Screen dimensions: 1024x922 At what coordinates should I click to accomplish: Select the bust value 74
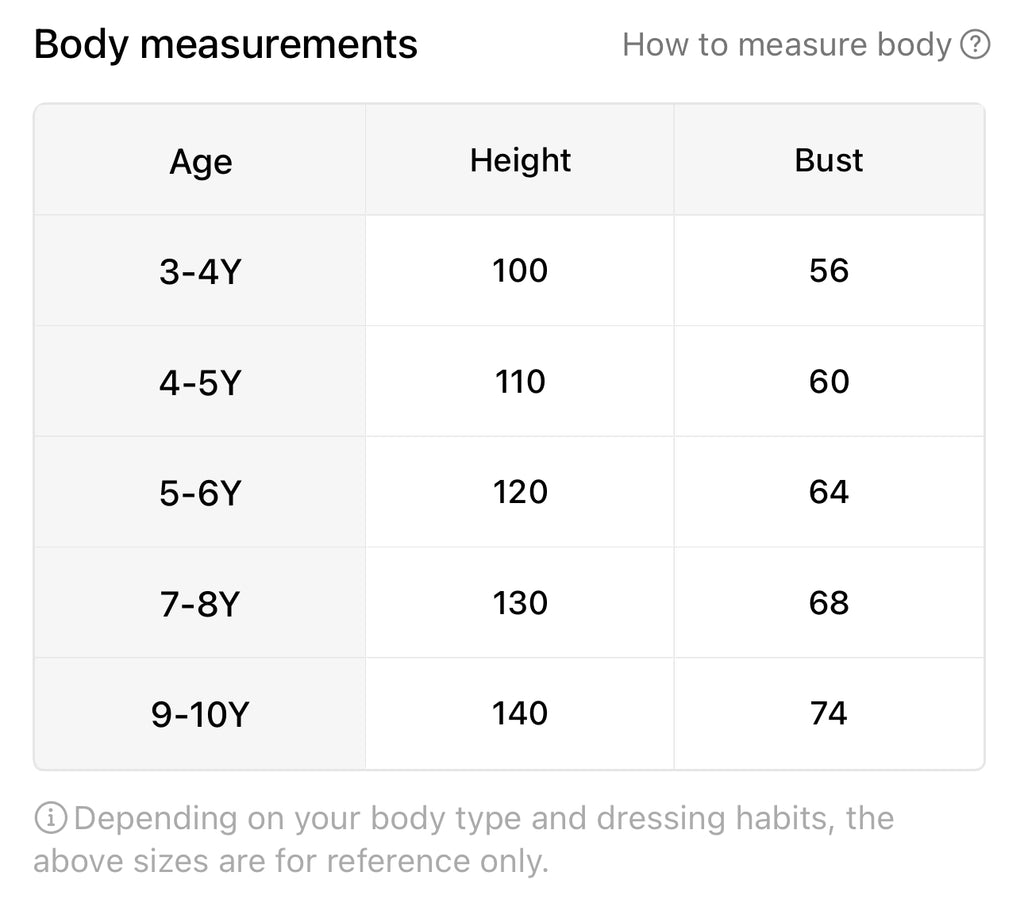(829, 714)
